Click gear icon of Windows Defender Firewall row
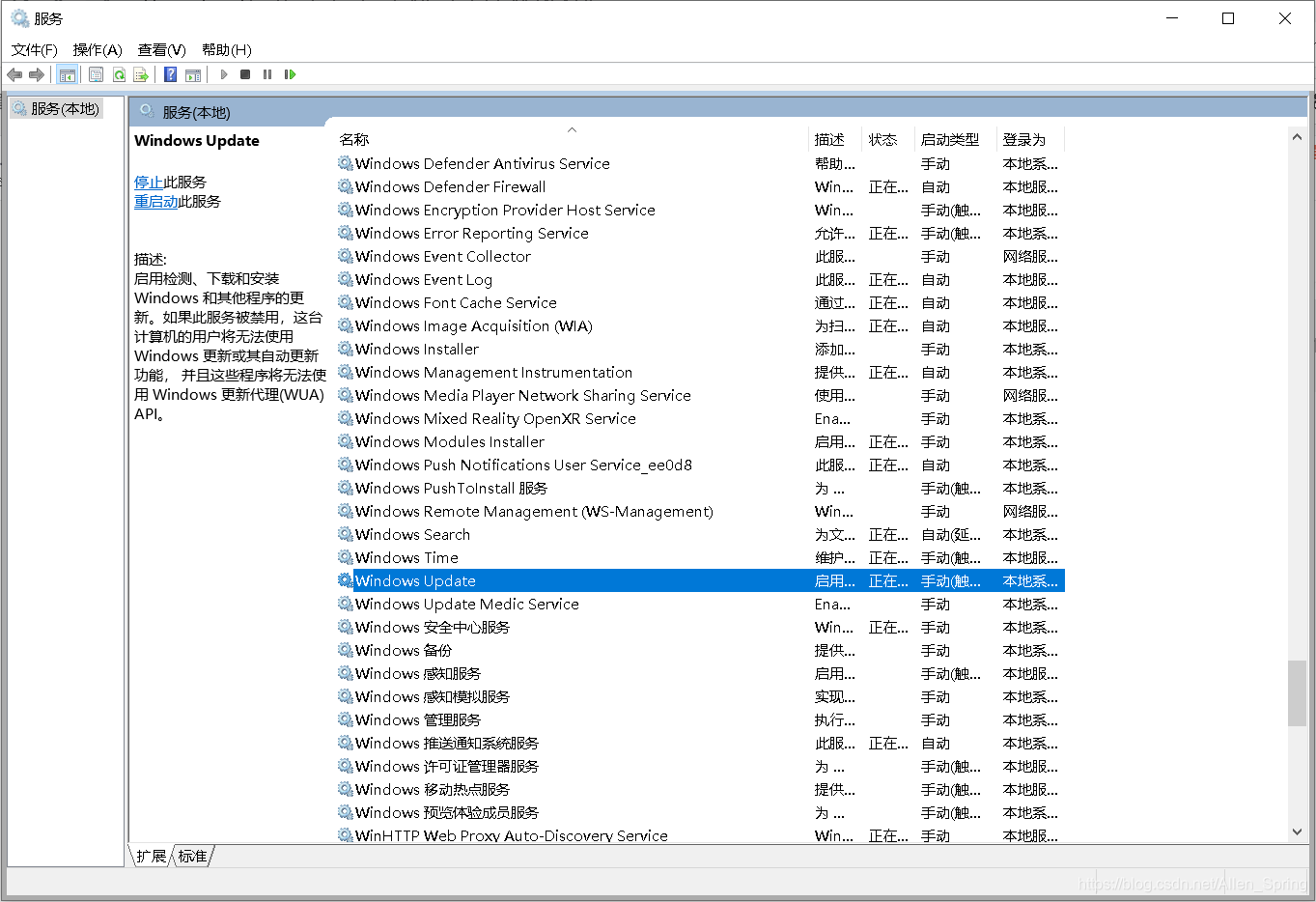 (x=345, y=186)
